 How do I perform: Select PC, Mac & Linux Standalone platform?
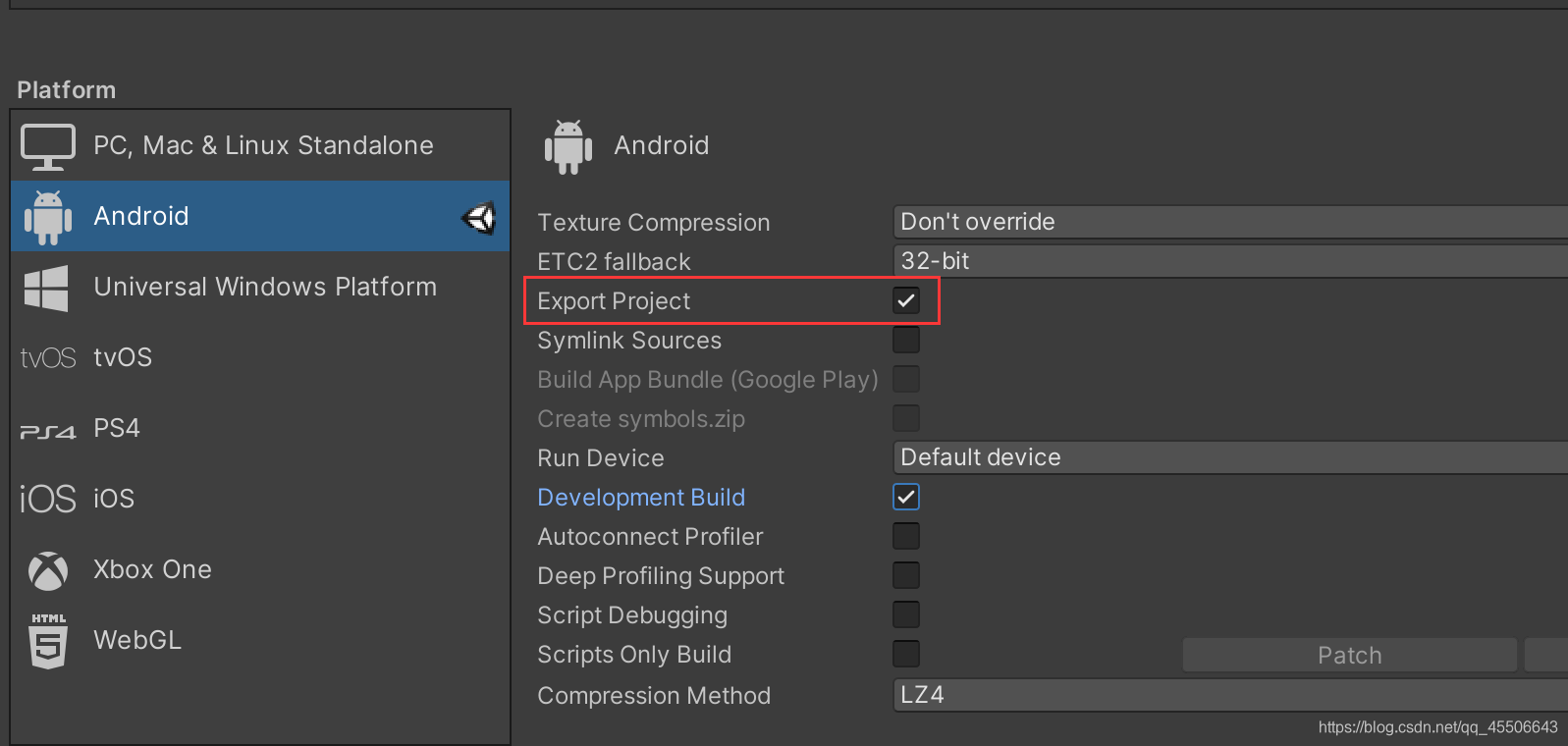coord(260,145)
